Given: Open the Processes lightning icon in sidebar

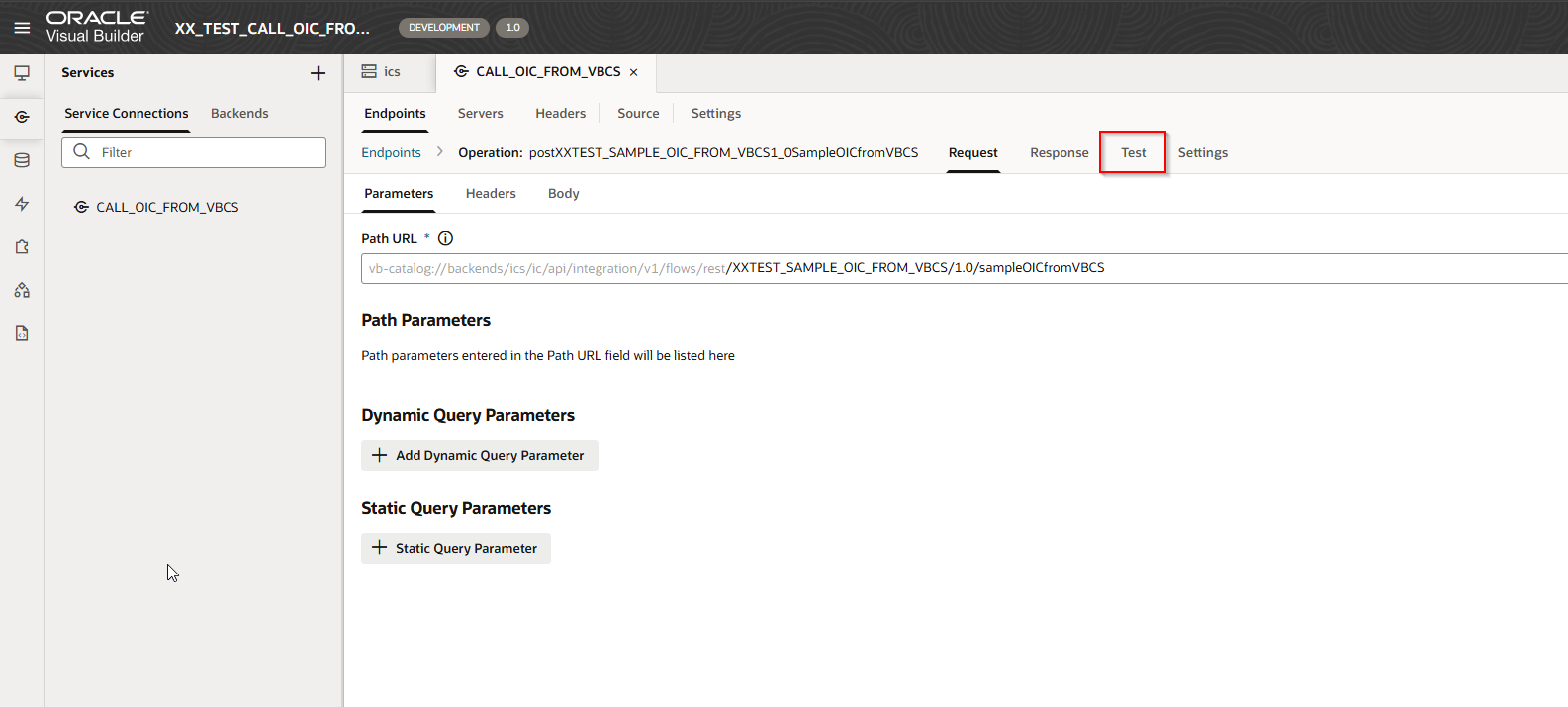Looking at the screenshot, I should (22, 204).
